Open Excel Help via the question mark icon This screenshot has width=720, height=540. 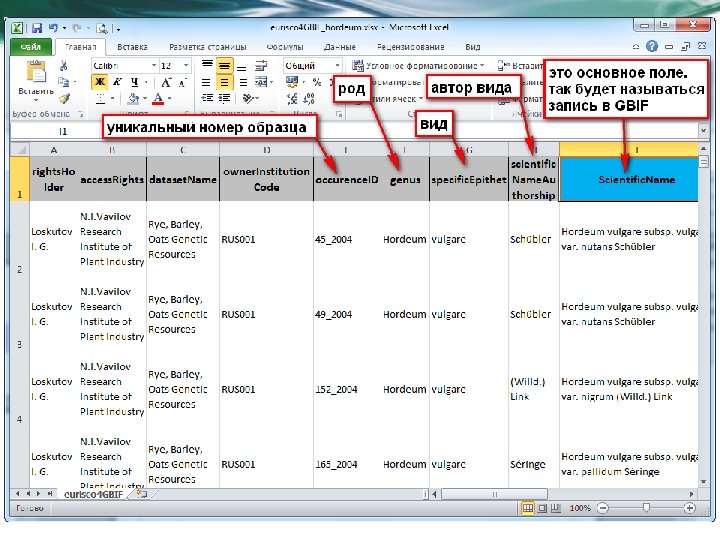tap(652, 46)
